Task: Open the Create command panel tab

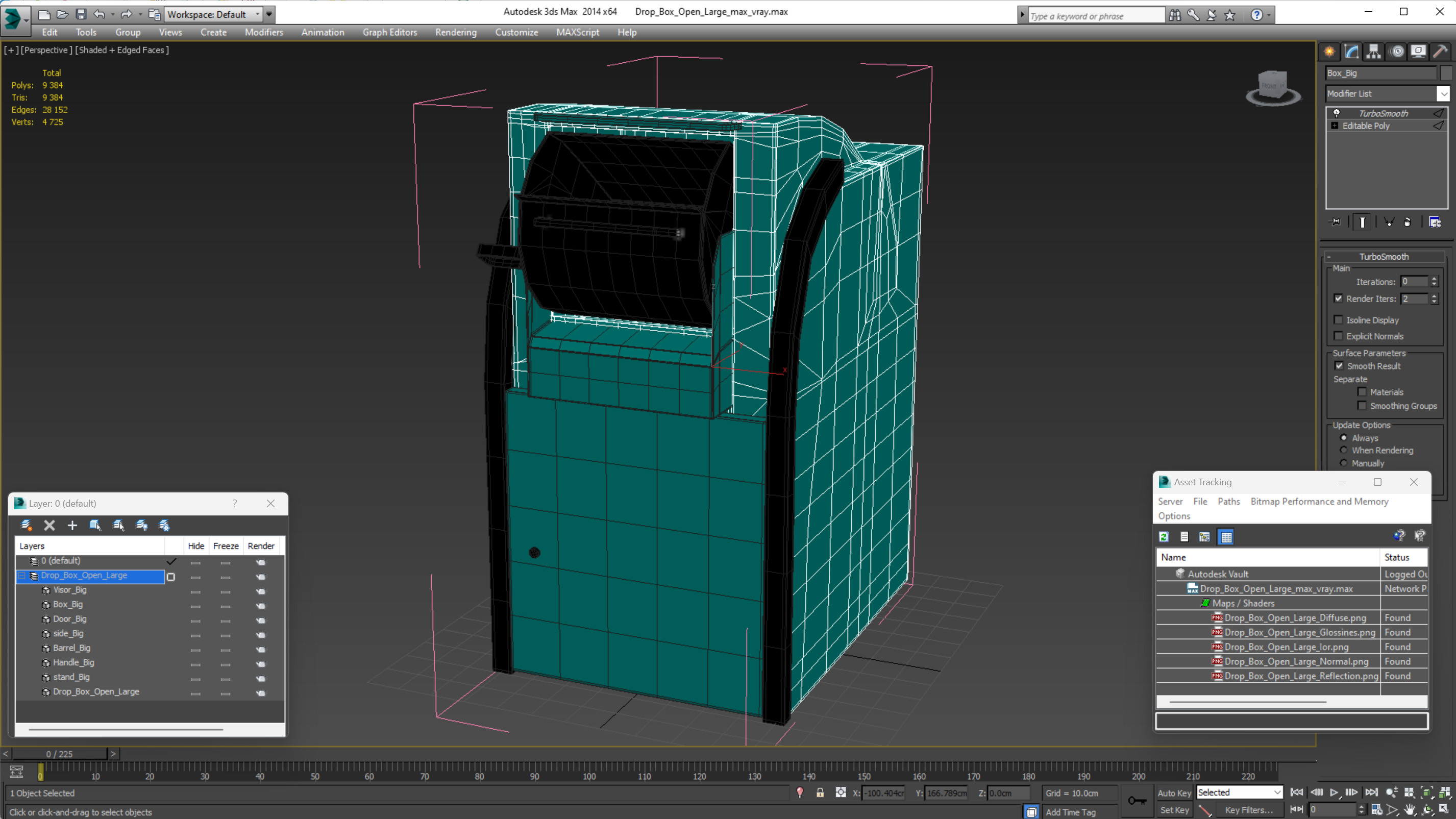Action: (1329, 52)
